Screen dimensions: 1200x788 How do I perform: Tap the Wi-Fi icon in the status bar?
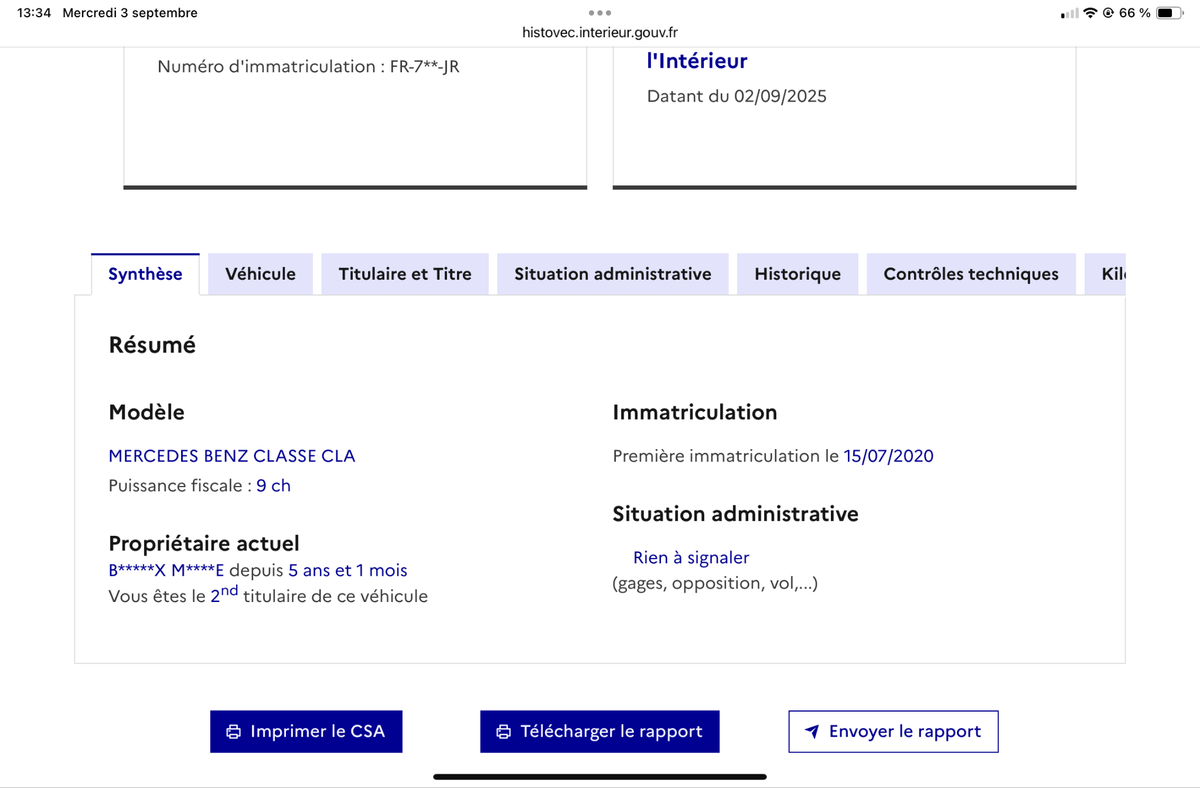[x=1090, y=13]
